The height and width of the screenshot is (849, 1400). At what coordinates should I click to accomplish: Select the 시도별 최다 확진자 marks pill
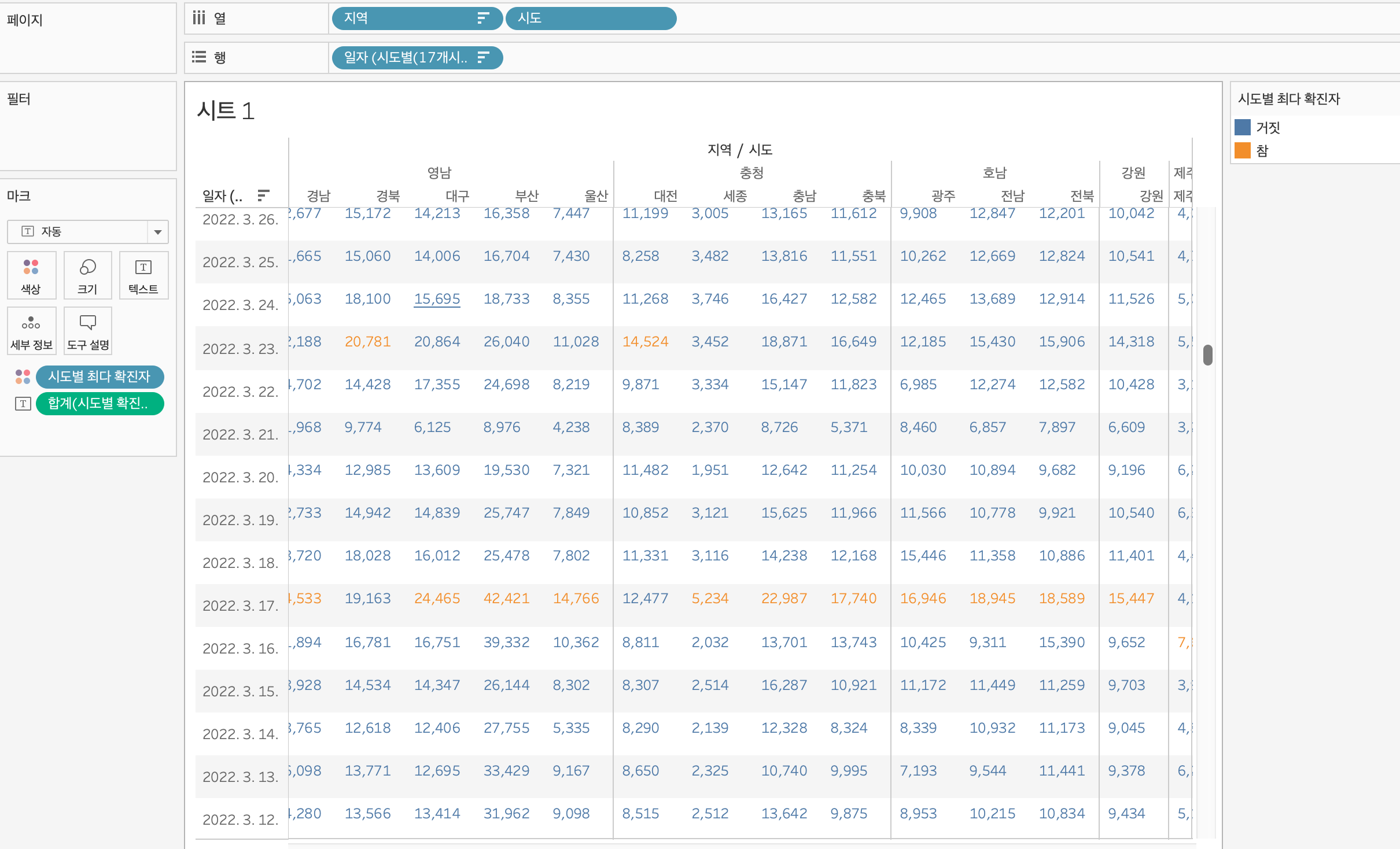tap(100, 377)
